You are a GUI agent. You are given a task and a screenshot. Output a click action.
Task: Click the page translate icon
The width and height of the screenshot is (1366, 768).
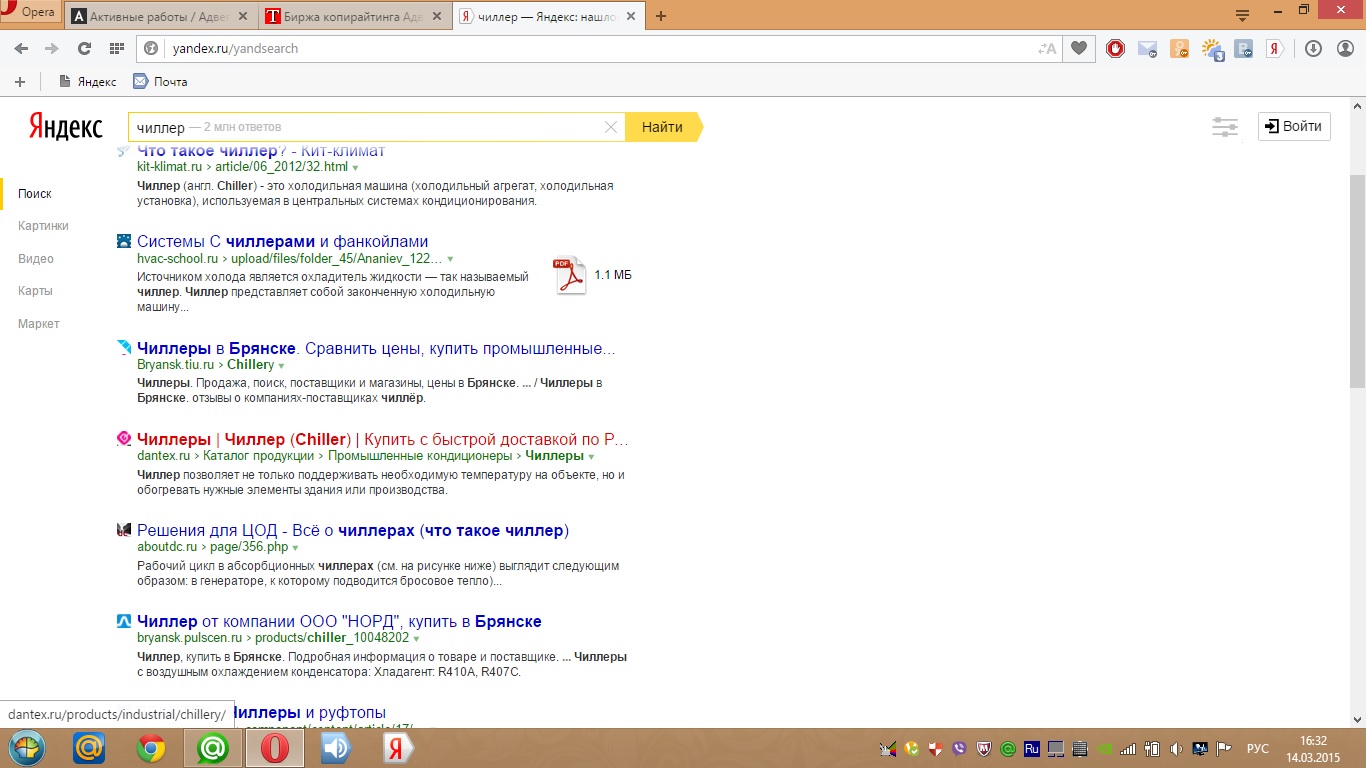(1047, 48)
